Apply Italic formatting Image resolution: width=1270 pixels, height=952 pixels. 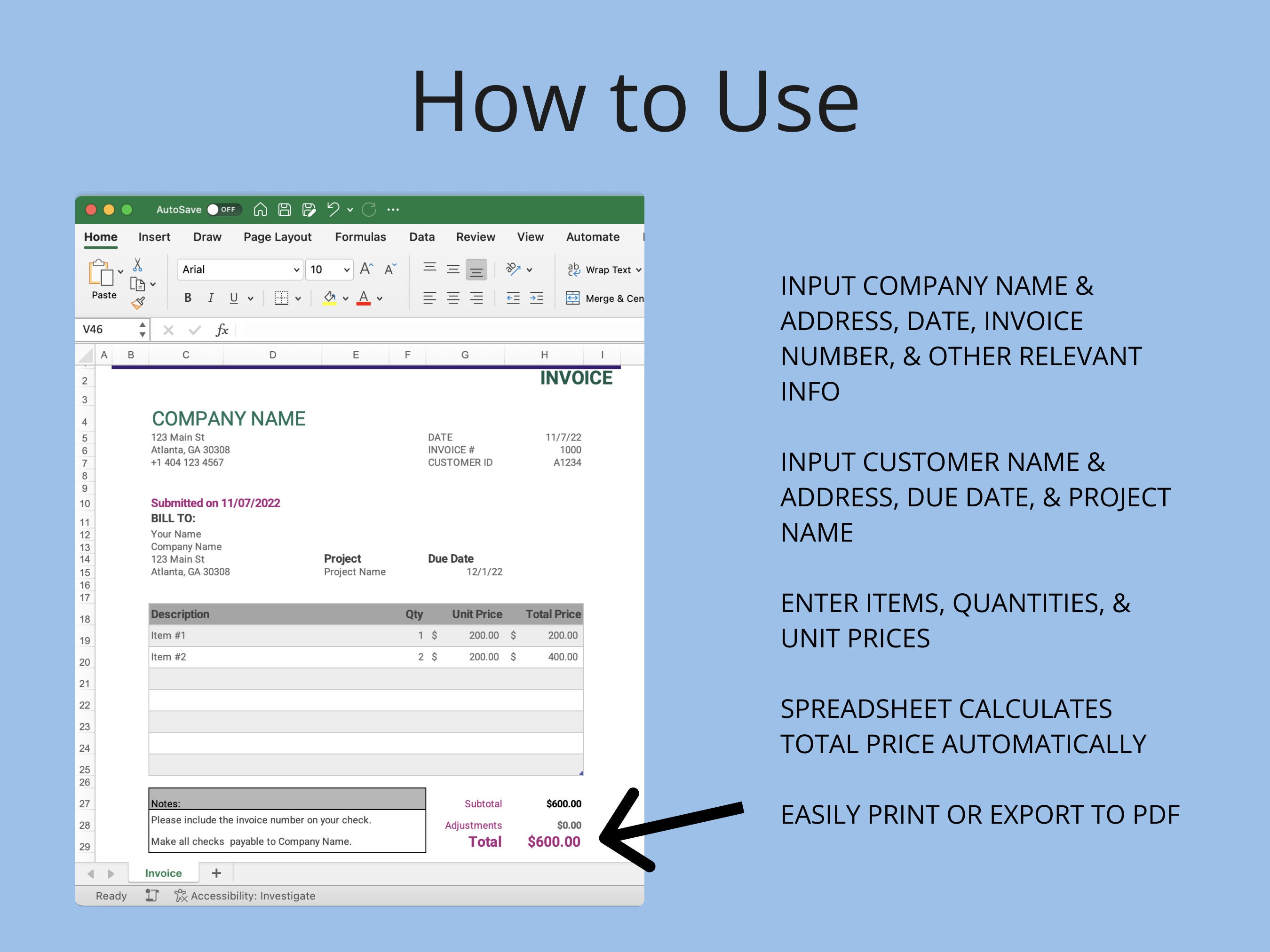pos(211,298)
